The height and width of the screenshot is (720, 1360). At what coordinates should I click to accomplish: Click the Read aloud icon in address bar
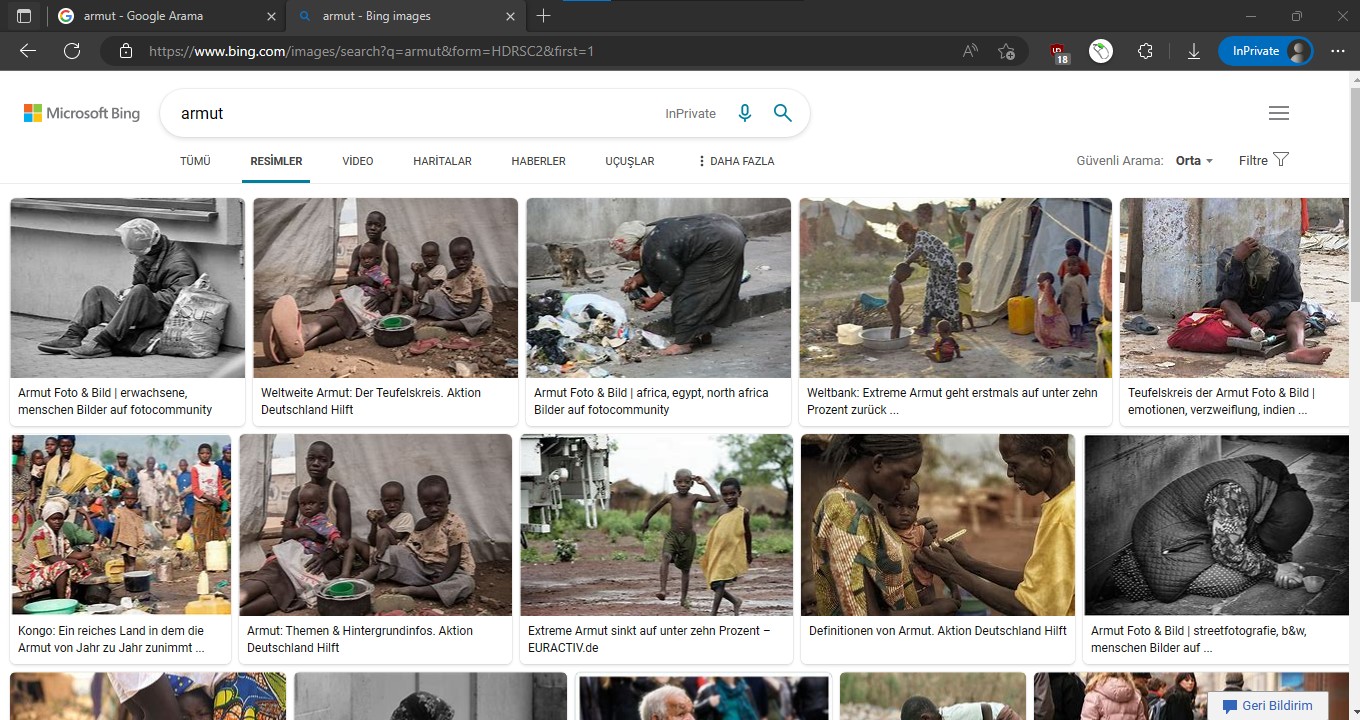[x=970, y=51]
